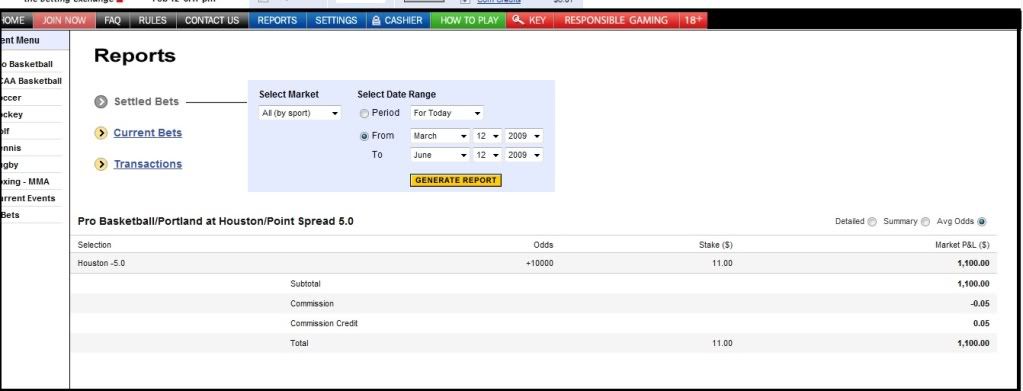1023x391 pixels.
Task: Choose the Detailed view radio button
Action: click(x=872, y=222)
